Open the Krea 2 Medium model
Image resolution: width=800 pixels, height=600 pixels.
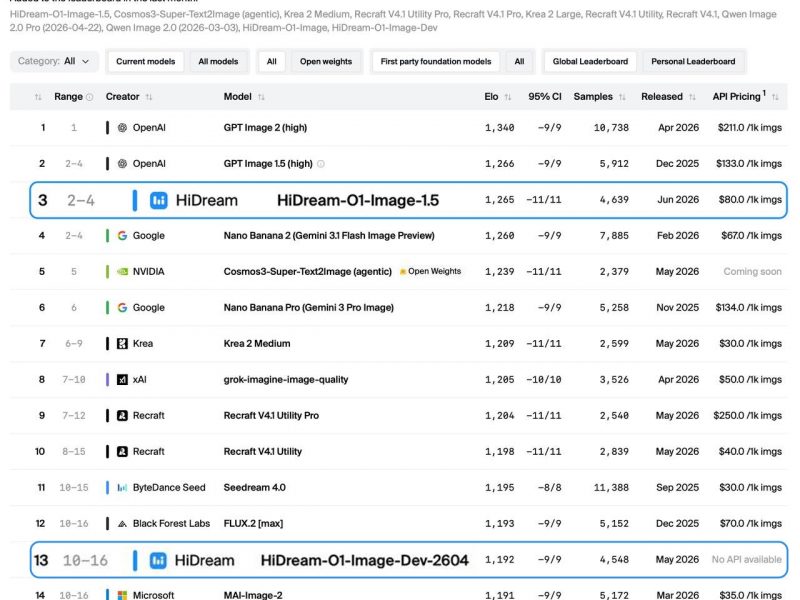[x=257, y=343]
